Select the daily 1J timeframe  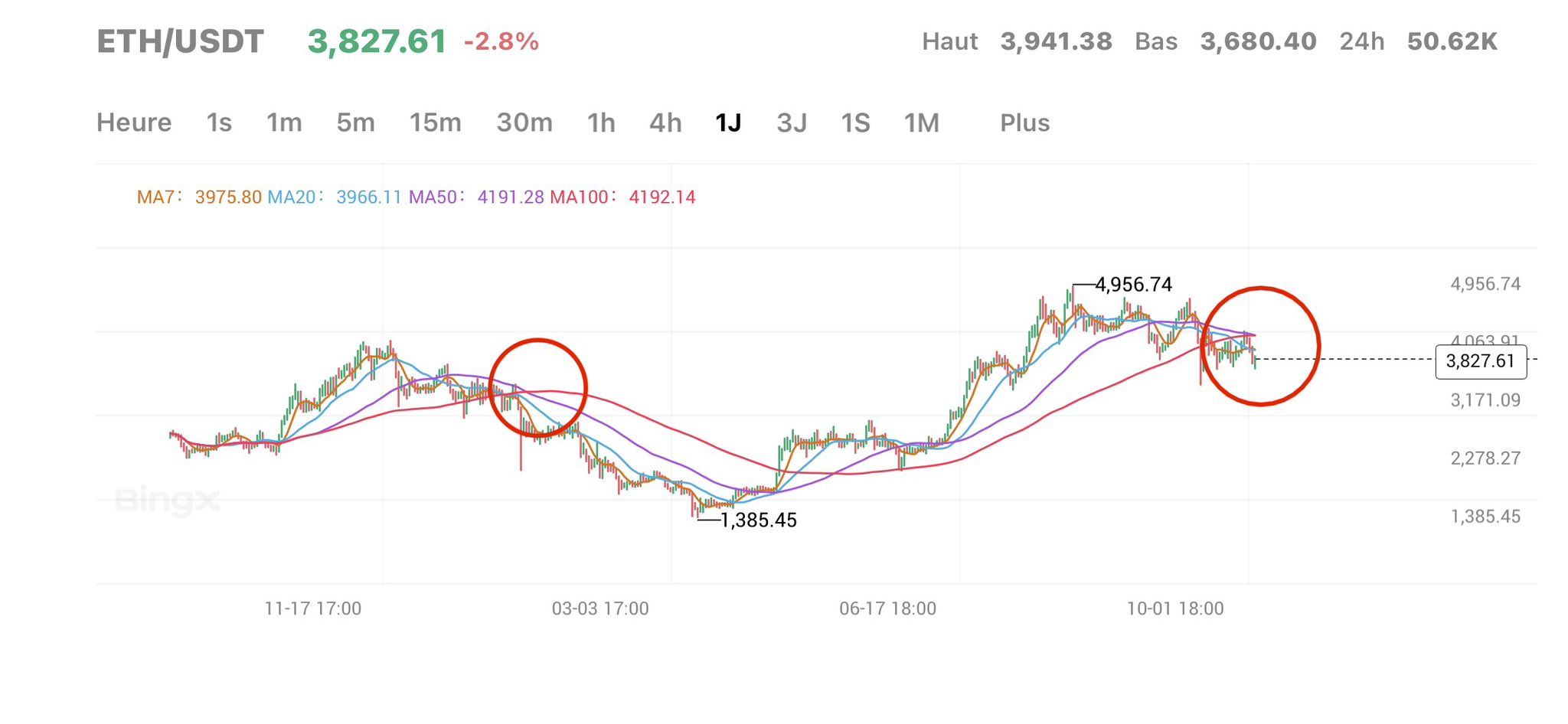[727, 122]
